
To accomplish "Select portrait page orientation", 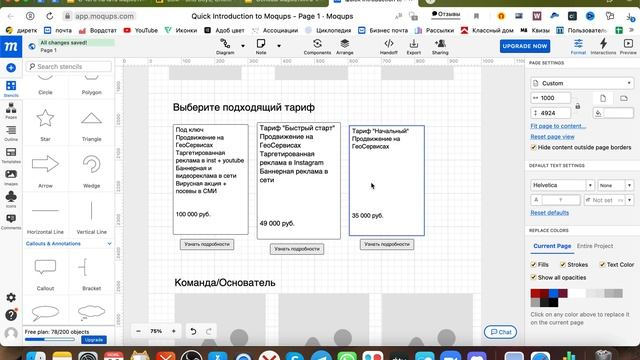I will tap(603, 98).
